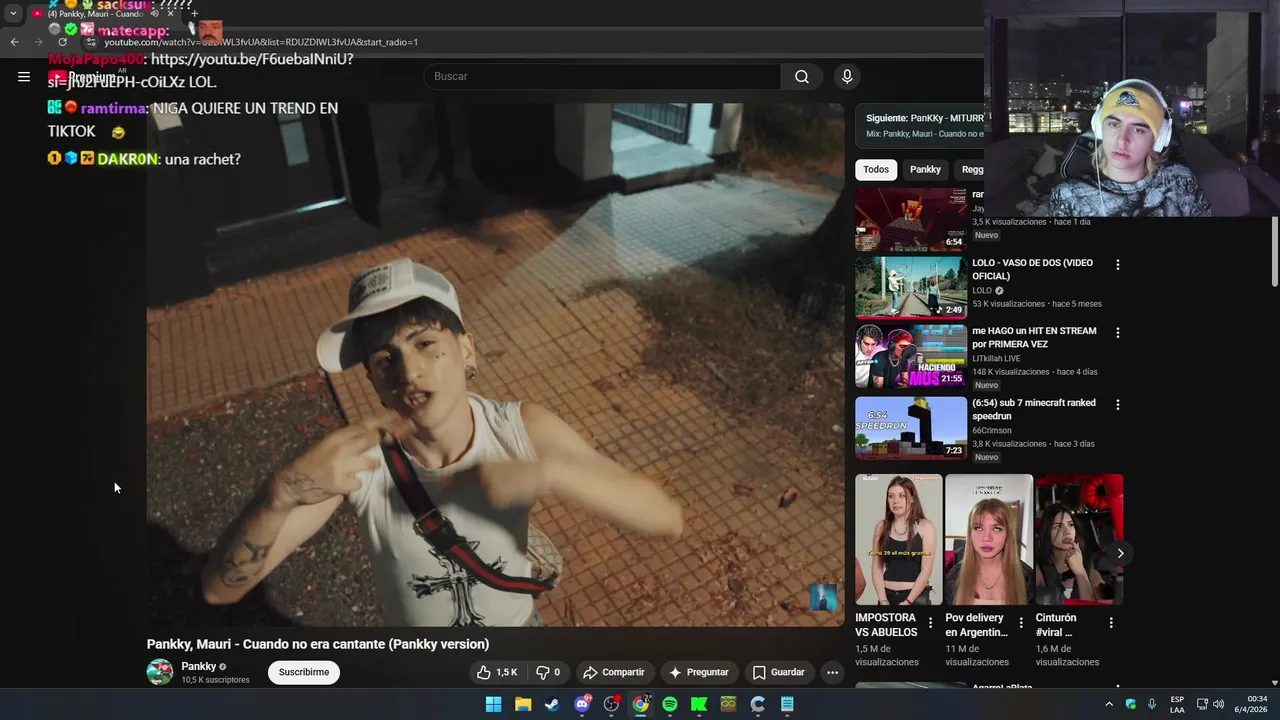Open volume control in system tray
The image size is (1280, 720).
pos(1218,704)
